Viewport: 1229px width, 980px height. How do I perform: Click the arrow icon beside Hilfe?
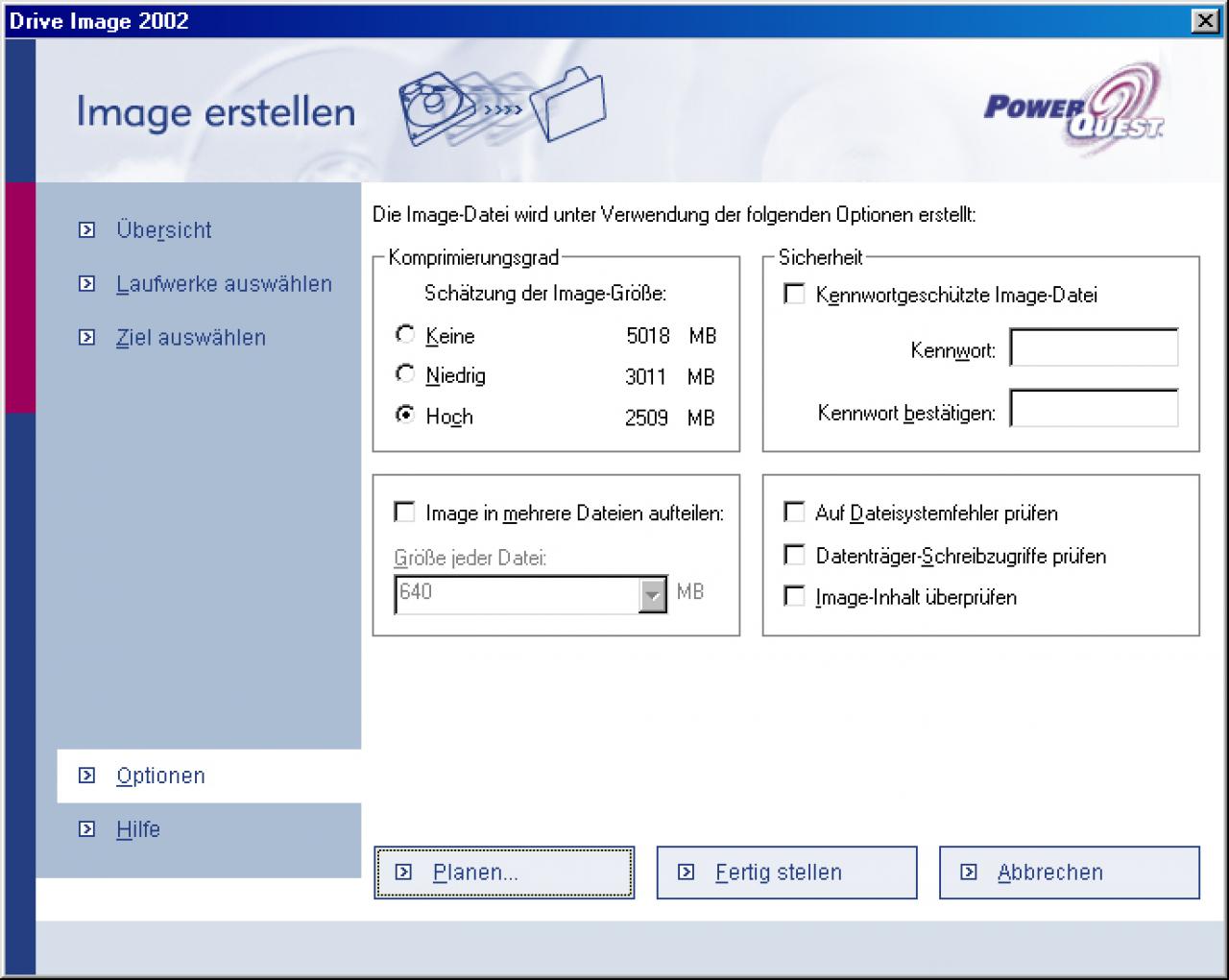[x=87, y=829]
